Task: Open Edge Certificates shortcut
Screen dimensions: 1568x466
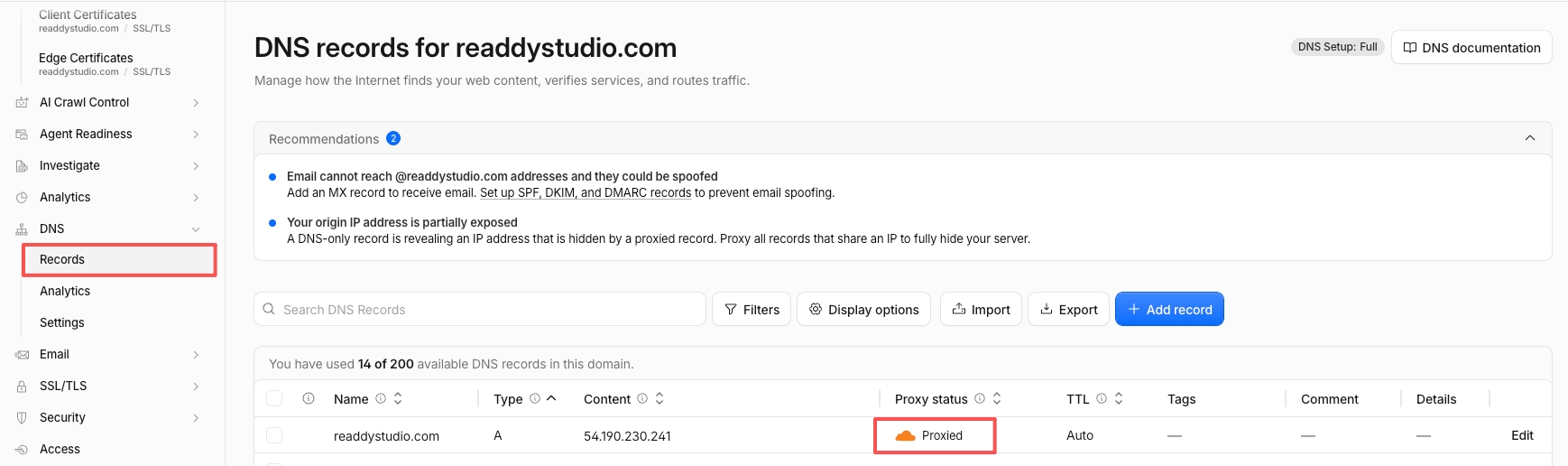Action: point(105,64)
